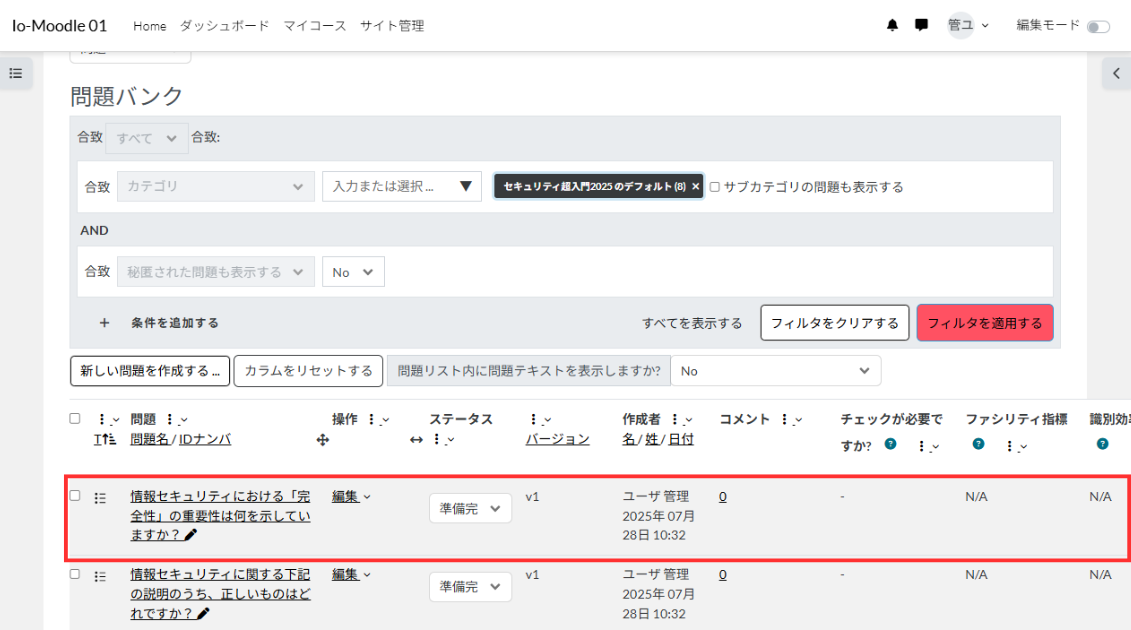
Task: Click the plus icon for 条件を追加する
Action: [104, 323]
